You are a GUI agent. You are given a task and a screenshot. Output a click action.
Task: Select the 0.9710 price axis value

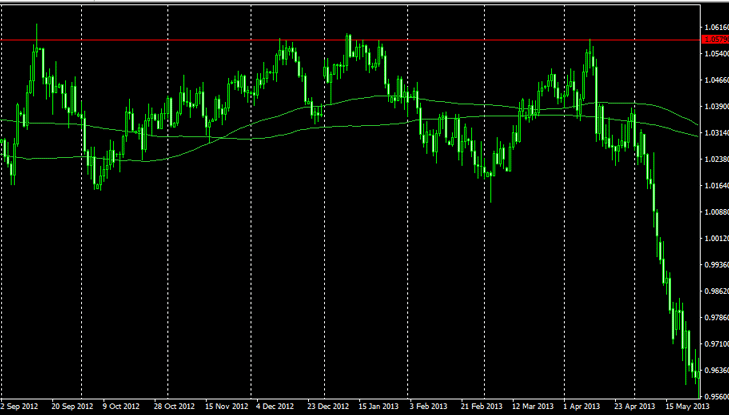click(x=715, y=344)
